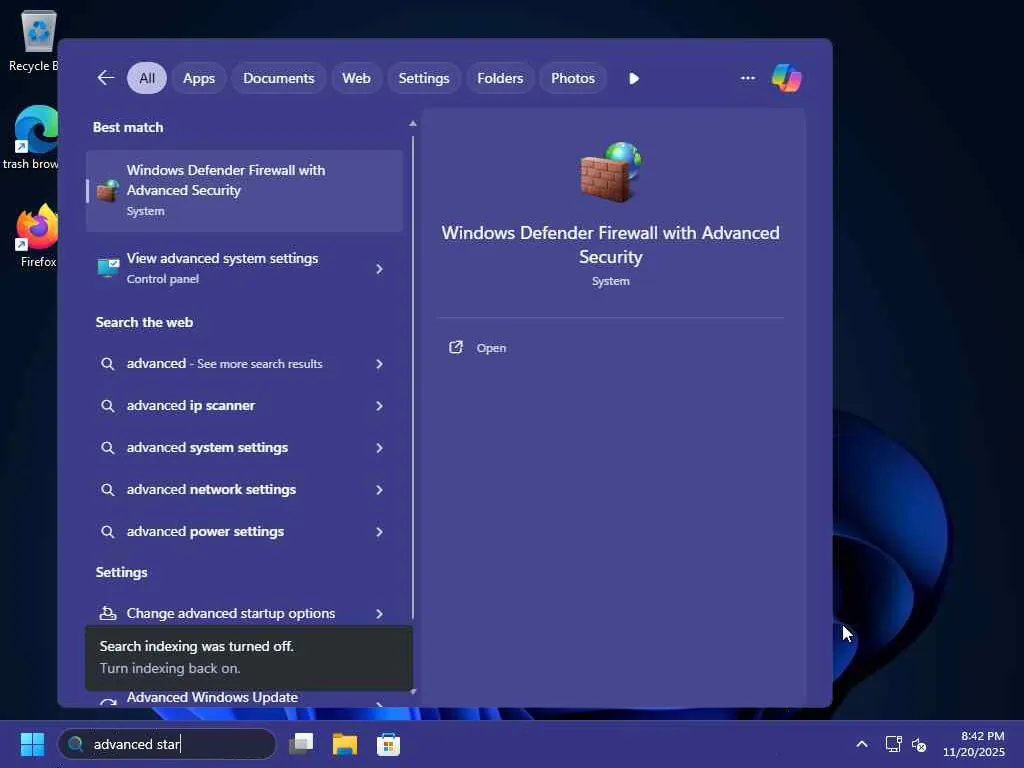Expand the advanced power settings chevron
Screen dimensions: 1024x768
pos(379,532)
